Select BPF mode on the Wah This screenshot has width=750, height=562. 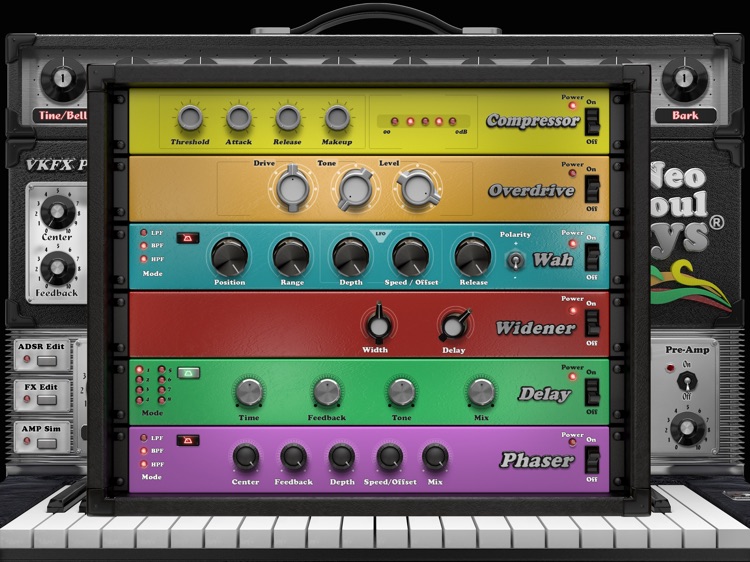click(143, 246)
